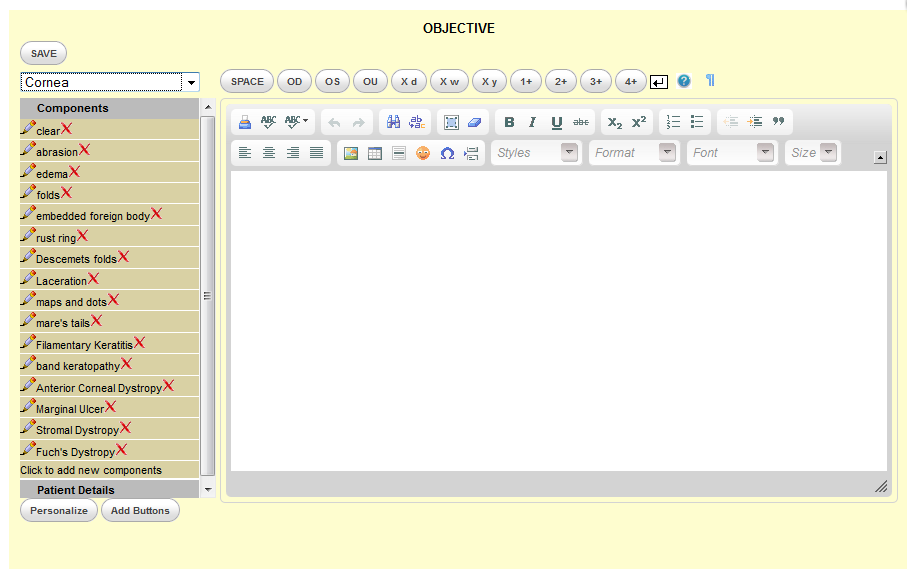This screenshot has width=907, height=569.
Task: Click 'Click to add new components' link
Action: 91,470
